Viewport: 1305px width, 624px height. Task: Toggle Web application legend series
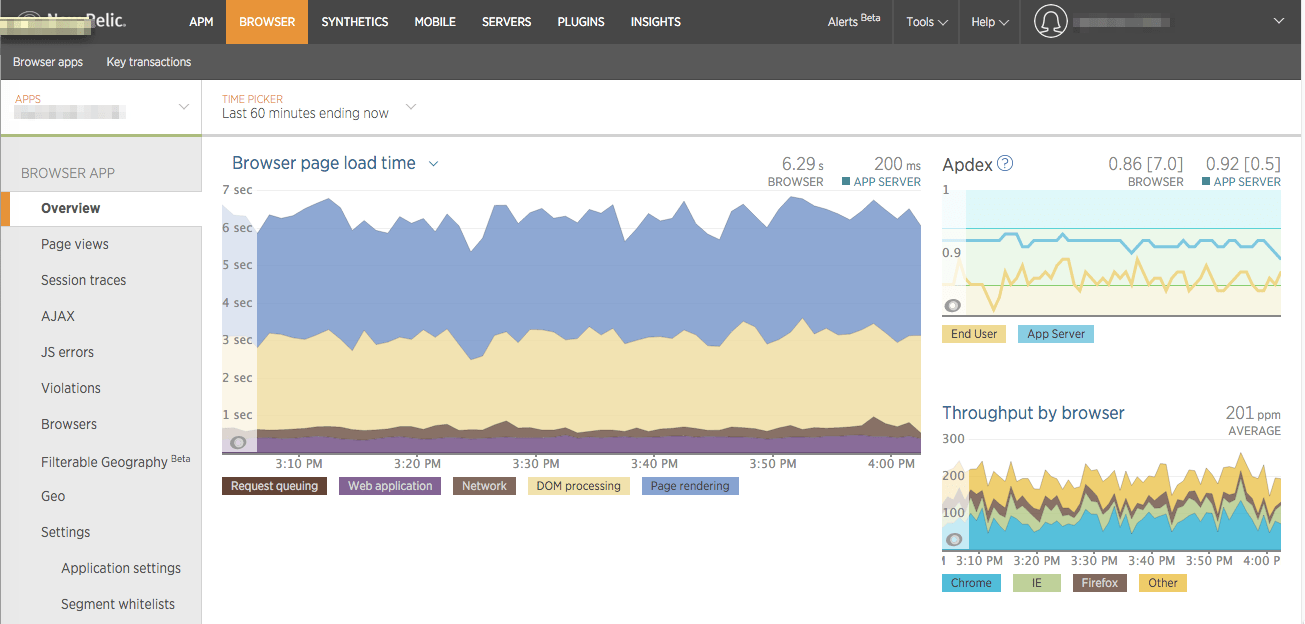tap(390, 486)
